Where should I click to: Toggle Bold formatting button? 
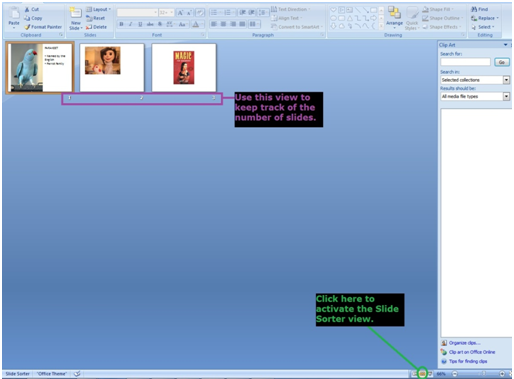pyautogui.click(x=121, y=24)
